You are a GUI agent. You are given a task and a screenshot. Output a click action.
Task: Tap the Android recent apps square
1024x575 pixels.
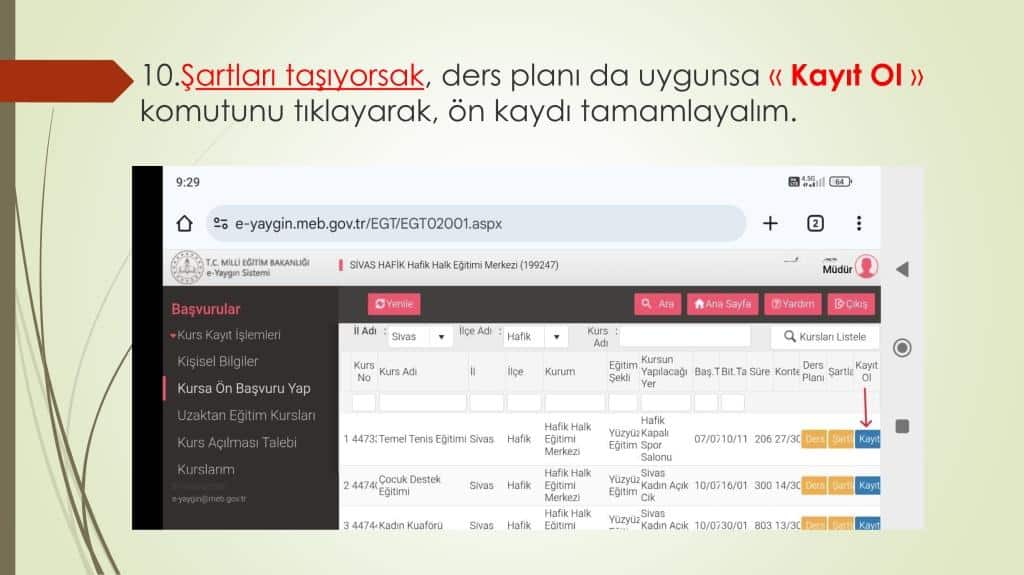[902, 426]
